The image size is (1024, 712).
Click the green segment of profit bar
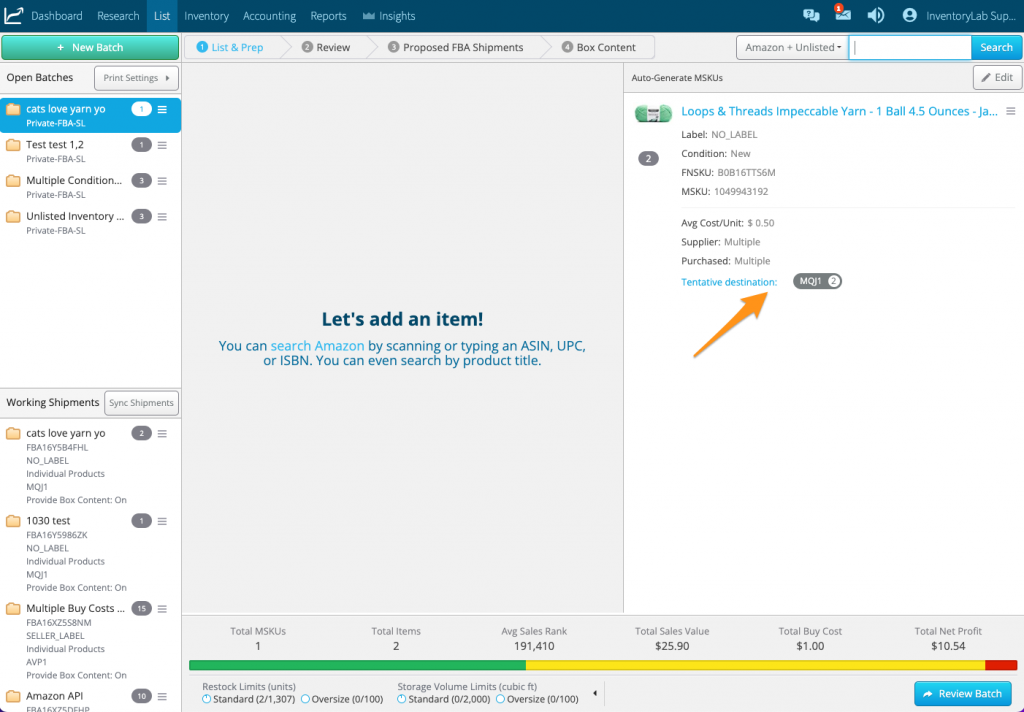[357, 665]
